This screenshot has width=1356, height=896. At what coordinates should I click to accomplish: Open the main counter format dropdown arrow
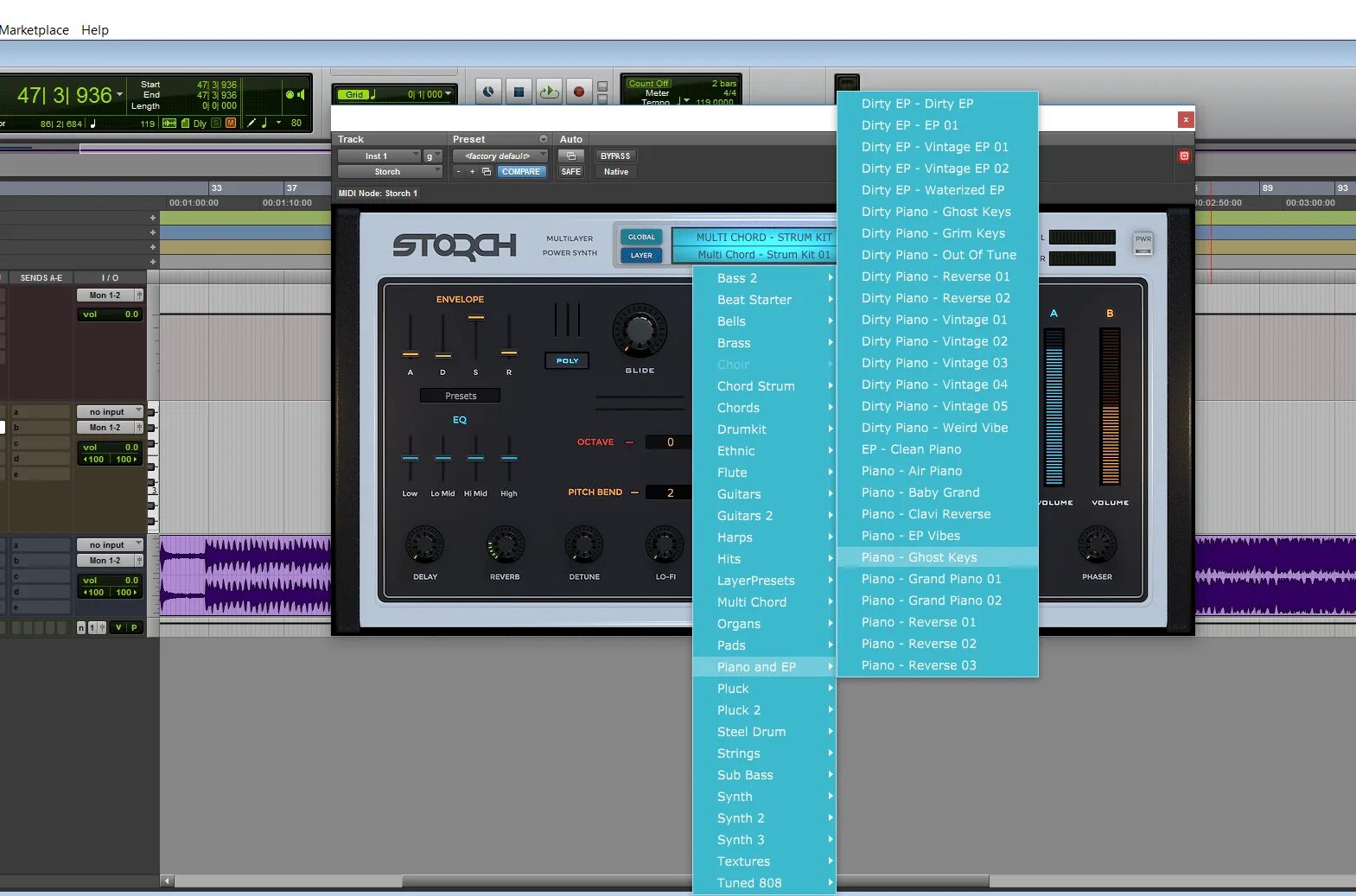[119, 93]
